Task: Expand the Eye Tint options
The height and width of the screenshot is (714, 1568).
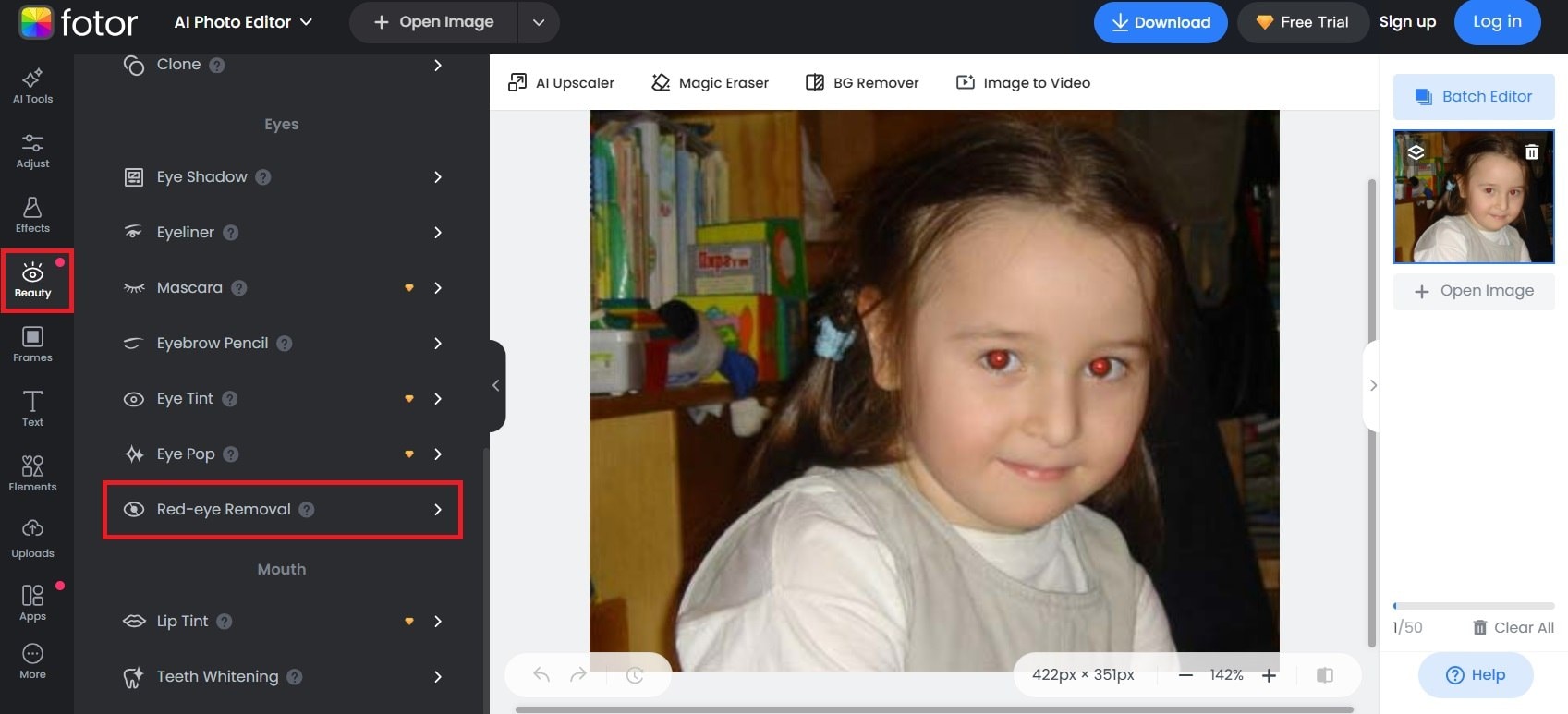Action: point(438,398)
